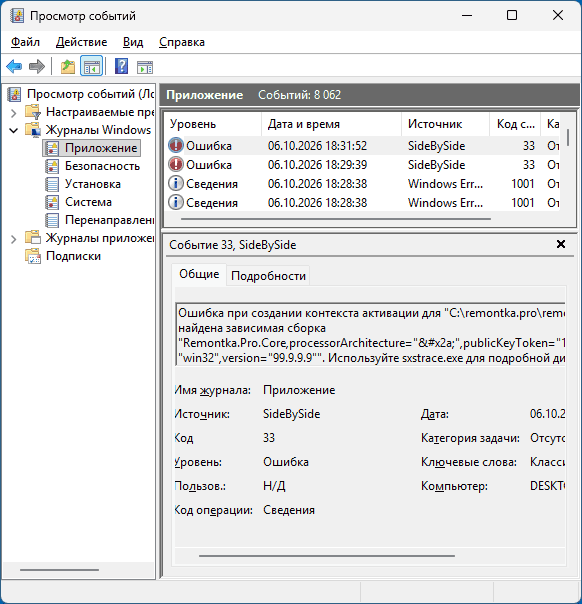Click the event list horizontal scrollbar
The width and height of the screenshot is (582, 604).
[336, 219]
